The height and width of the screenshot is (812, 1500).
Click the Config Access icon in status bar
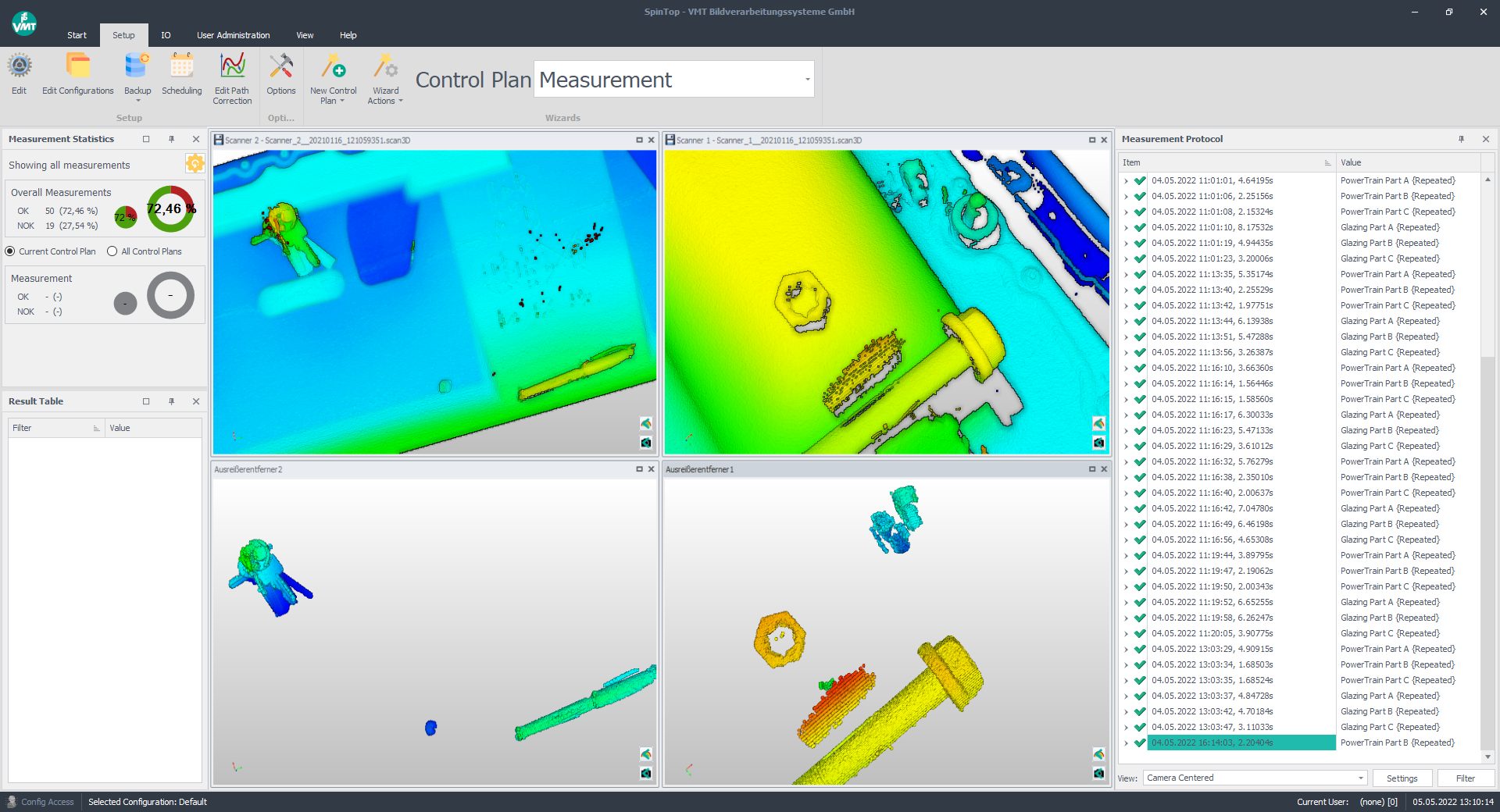(x=11, y=802)
